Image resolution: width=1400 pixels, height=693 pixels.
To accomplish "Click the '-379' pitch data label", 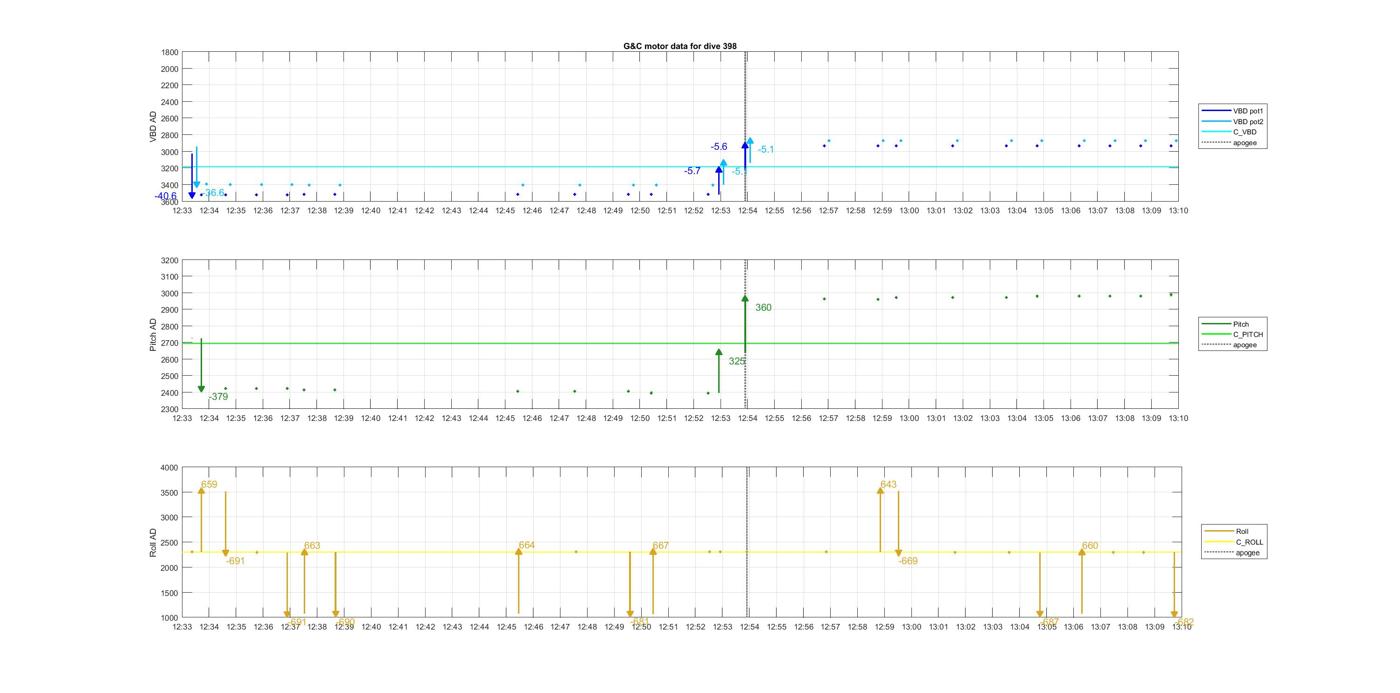I will coord(218,397).
